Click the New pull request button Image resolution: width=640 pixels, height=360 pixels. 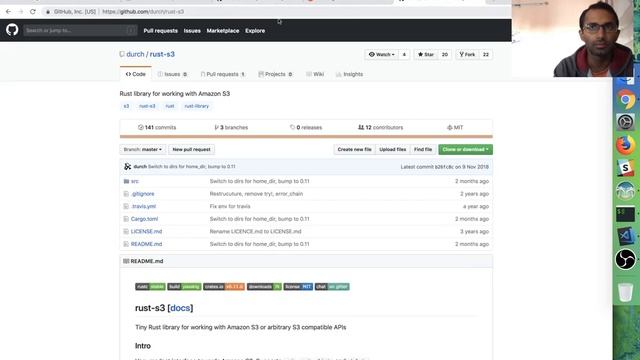pyautogui.click(x=191, y=149)
